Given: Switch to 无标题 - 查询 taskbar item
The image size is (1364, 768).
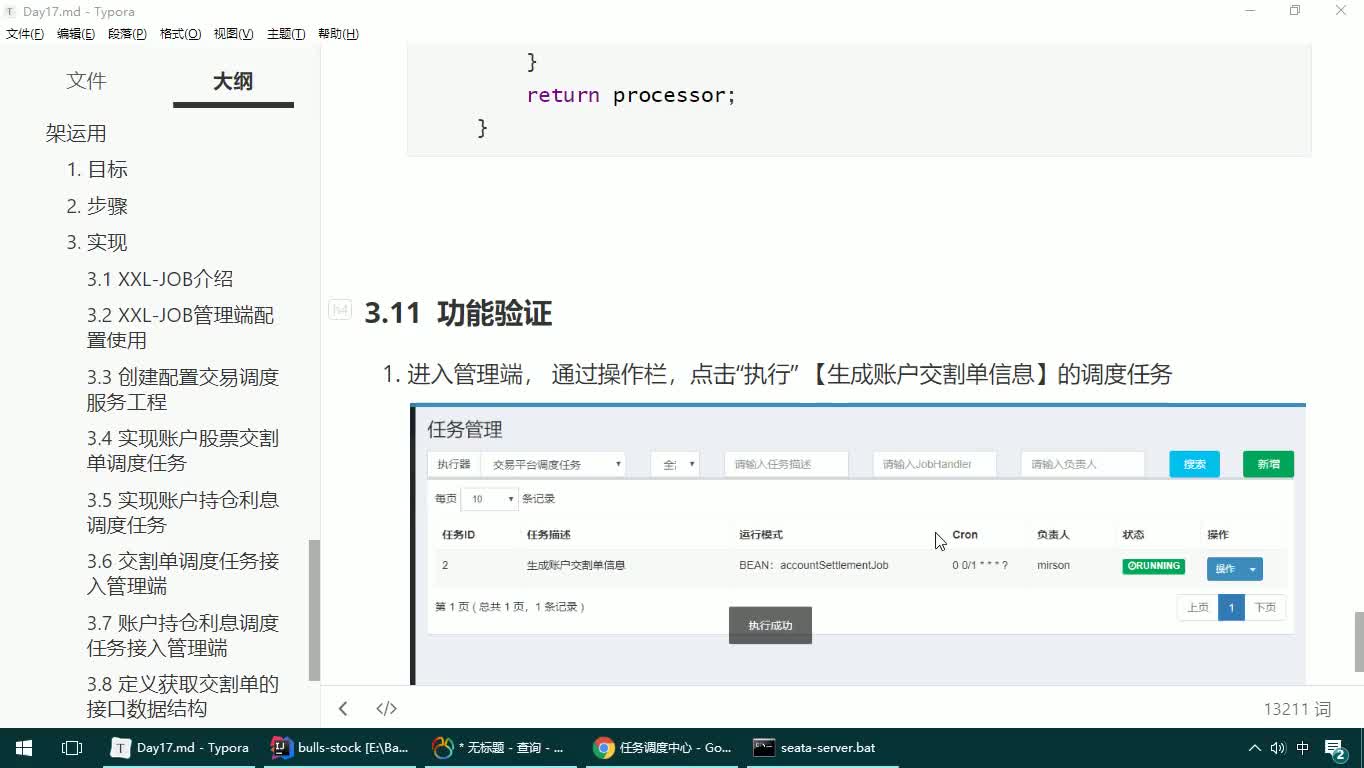Looking at the screenshot, I should pos(501,748).
